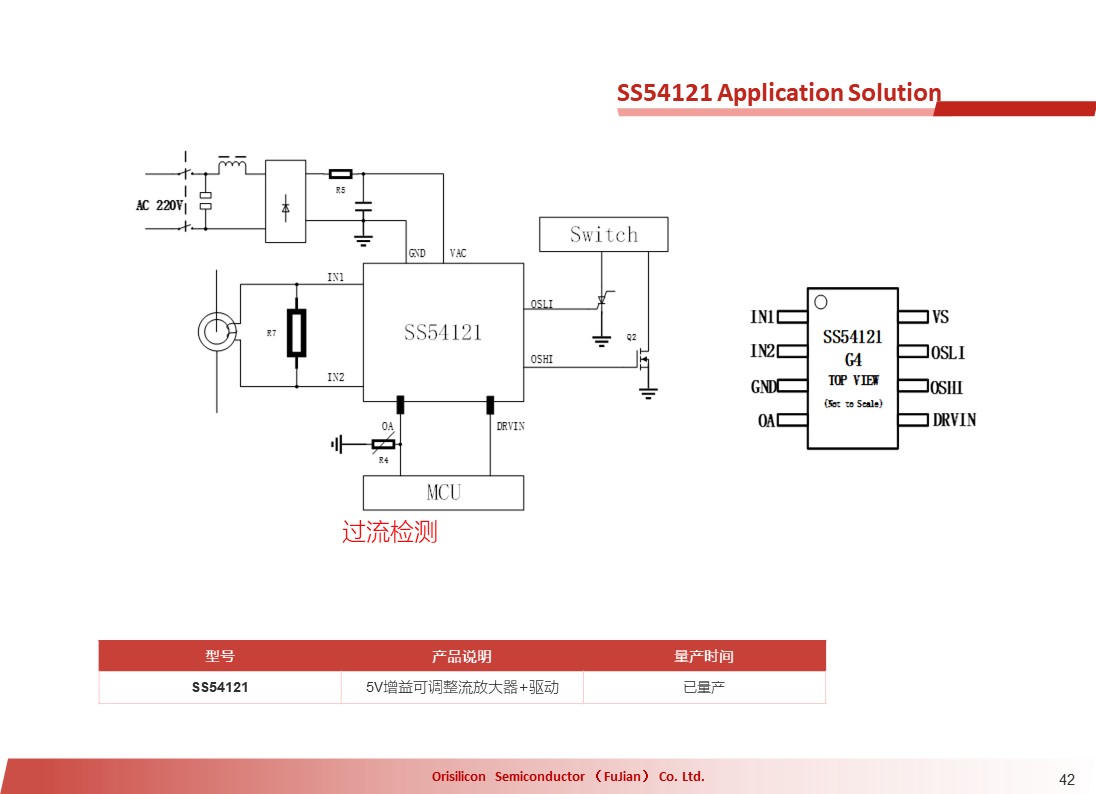Image resolution: width=1096 pixels, height=794 pixels.
Task: Select the SS54121 model cell in table
Action: tap(220, 687)
